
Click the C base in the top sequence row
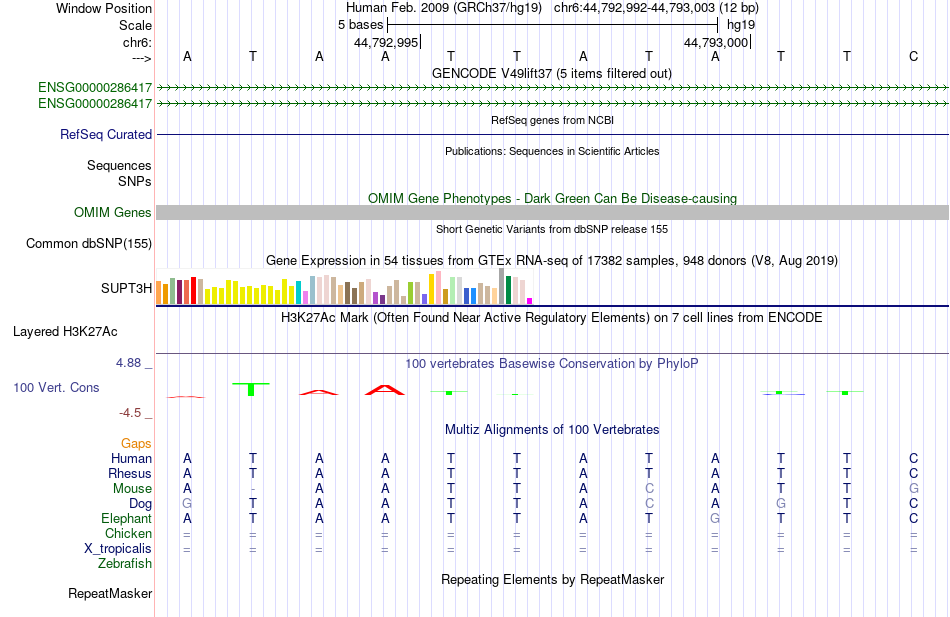coord(913,56)
